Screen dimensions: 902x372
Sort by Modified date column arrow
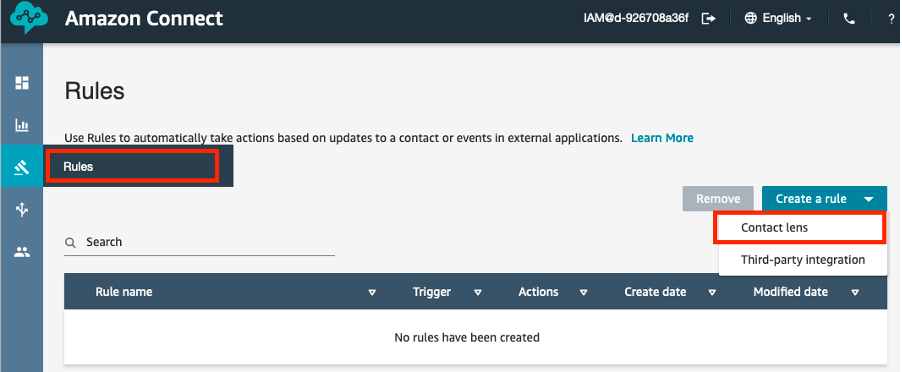click(855, 292)
